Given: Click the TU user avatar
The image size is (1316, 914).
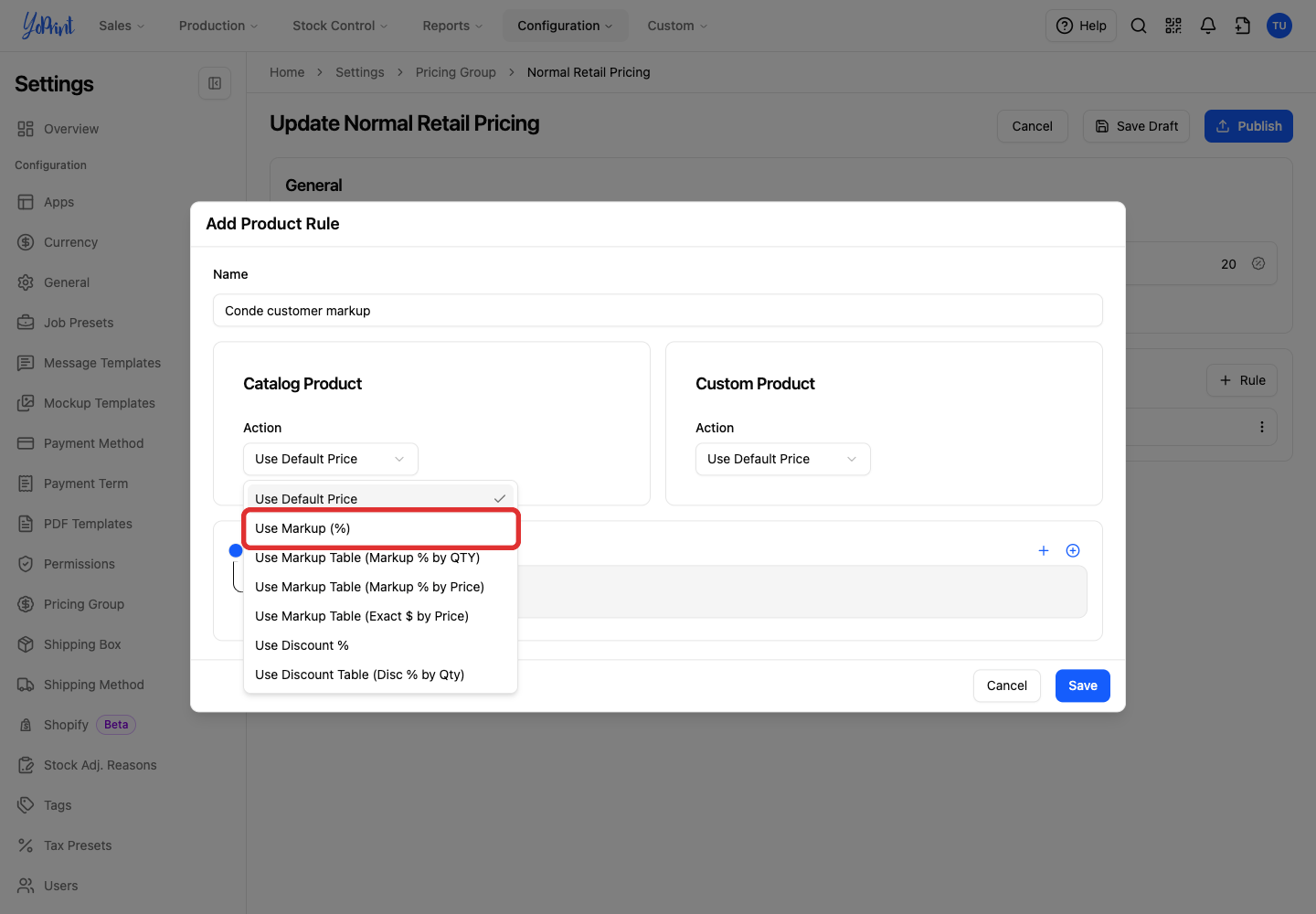Looking at the screenshot, I should 1279,26.
